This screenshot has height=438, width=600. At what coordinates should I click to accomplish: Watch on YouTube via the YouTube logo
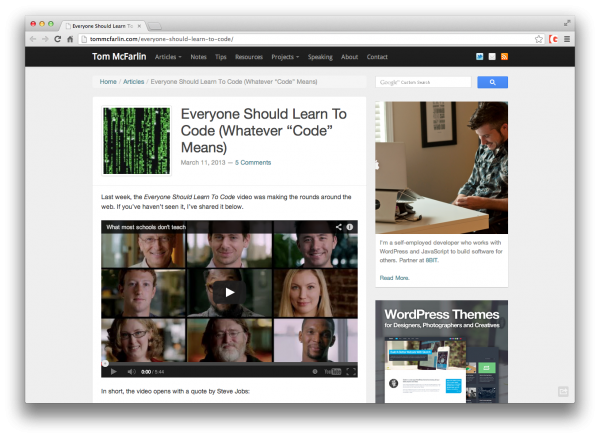click(x=333, y=371)
